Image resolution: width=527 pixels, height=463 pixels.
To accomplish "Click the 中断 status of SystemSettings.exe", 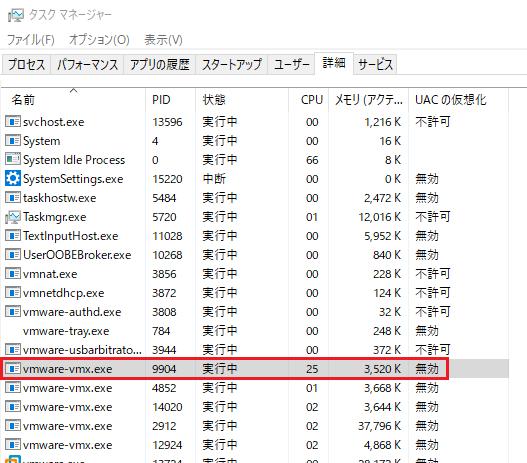I will [214, 179].
